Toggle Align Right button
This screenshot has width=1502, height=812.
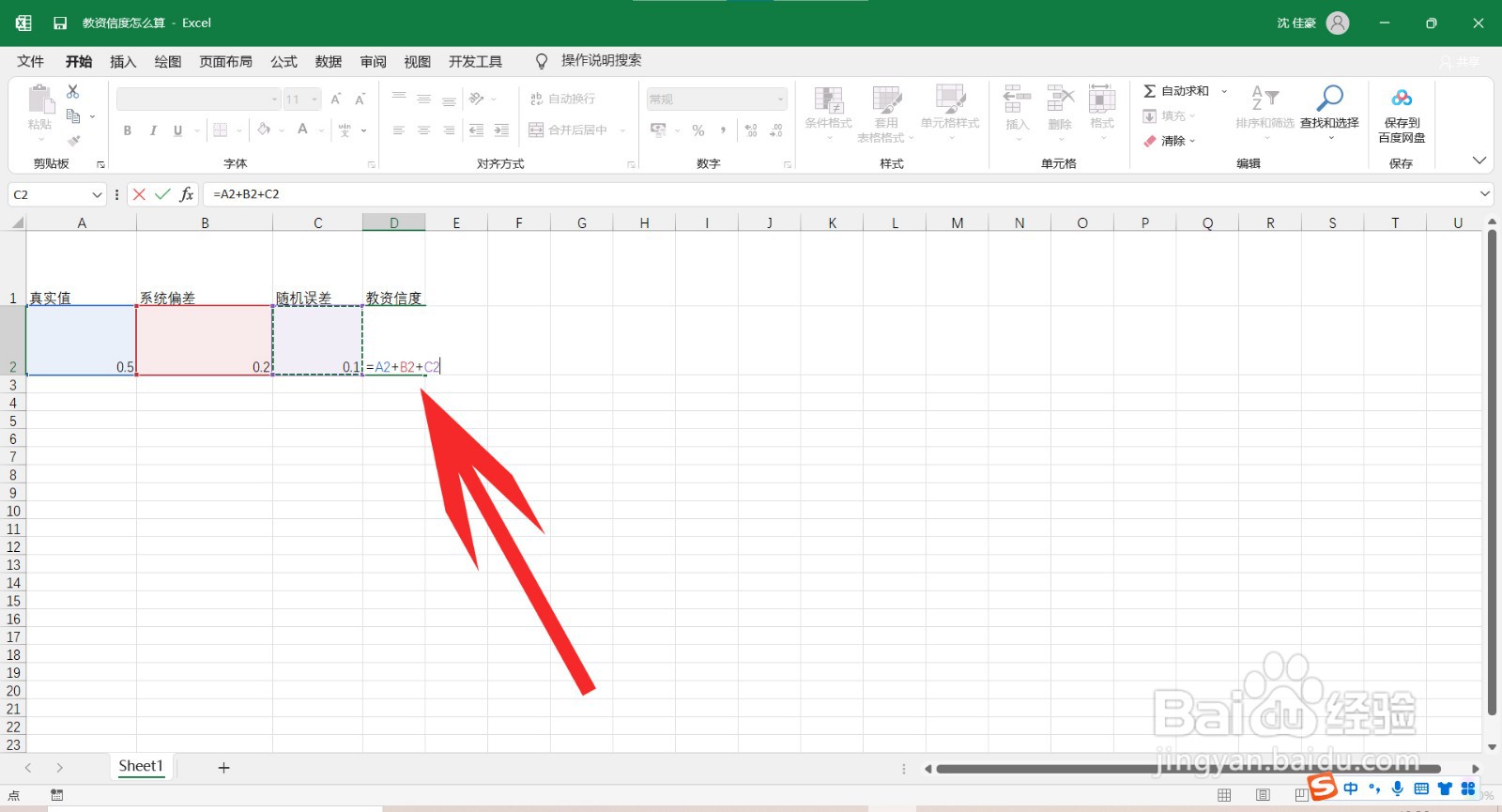[x=450, y=130]
